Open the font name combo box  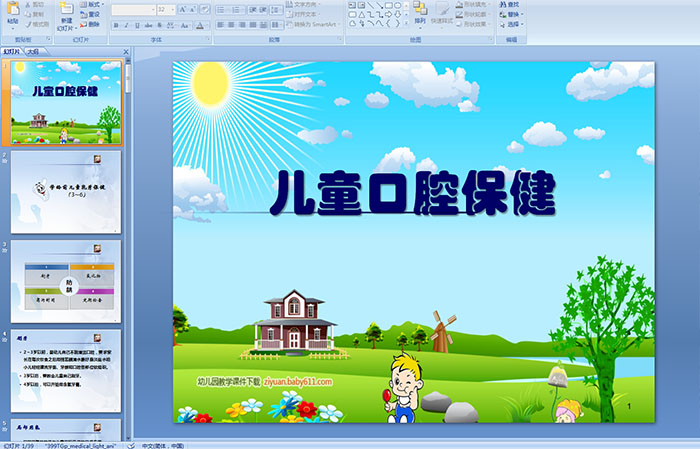(133, 9)
